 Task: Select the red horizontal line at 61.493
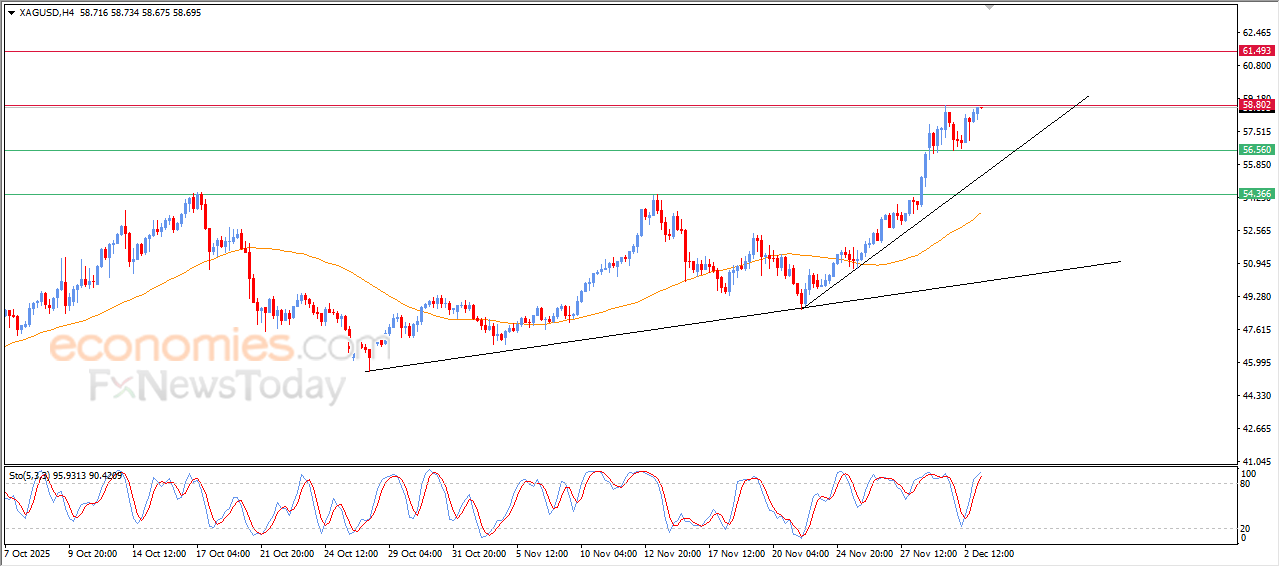(600, 51)
